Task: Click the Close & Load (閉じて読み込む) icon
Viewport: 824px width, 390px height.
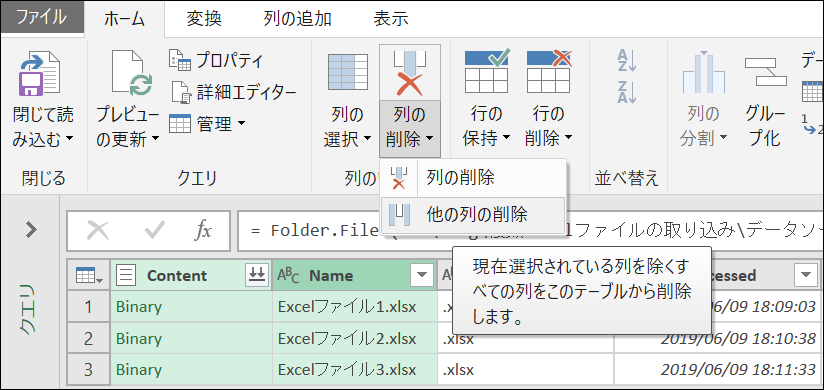Action: tap(41, 73)
